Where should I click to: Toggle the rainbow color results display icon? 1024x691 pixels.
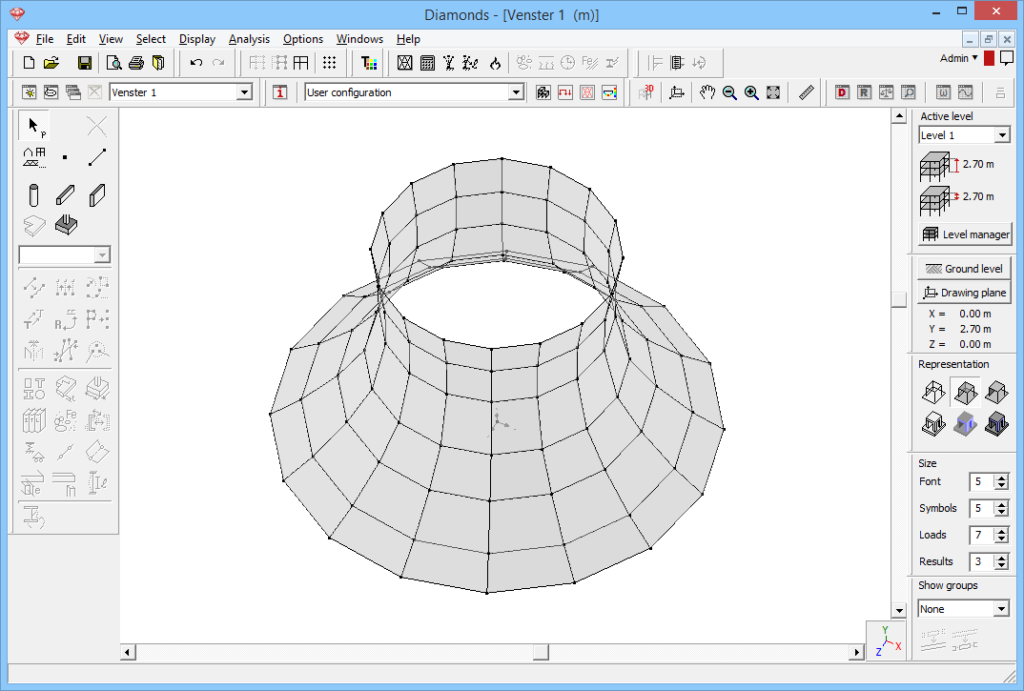coord(609,92)
